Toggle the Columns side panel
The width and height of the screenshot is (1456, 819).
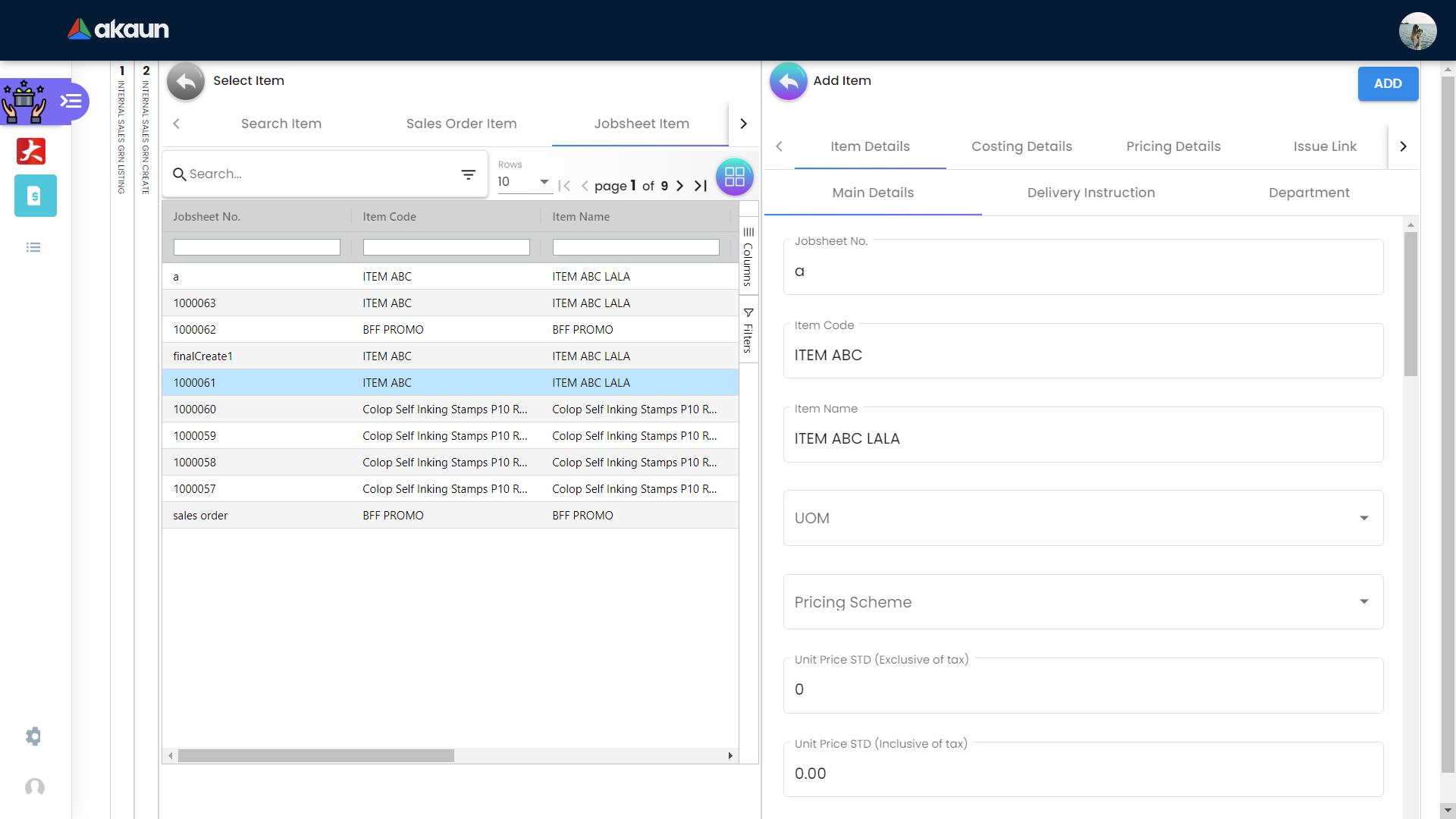(x=748, y=256)
